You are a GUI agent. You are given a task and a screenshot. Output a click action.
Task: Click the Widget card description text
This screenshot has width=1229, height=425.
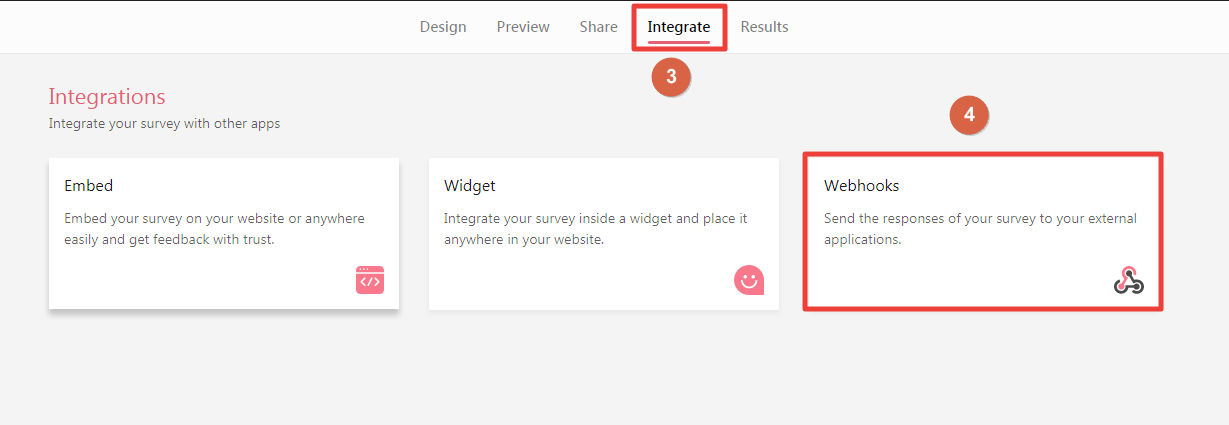(596, 229)
